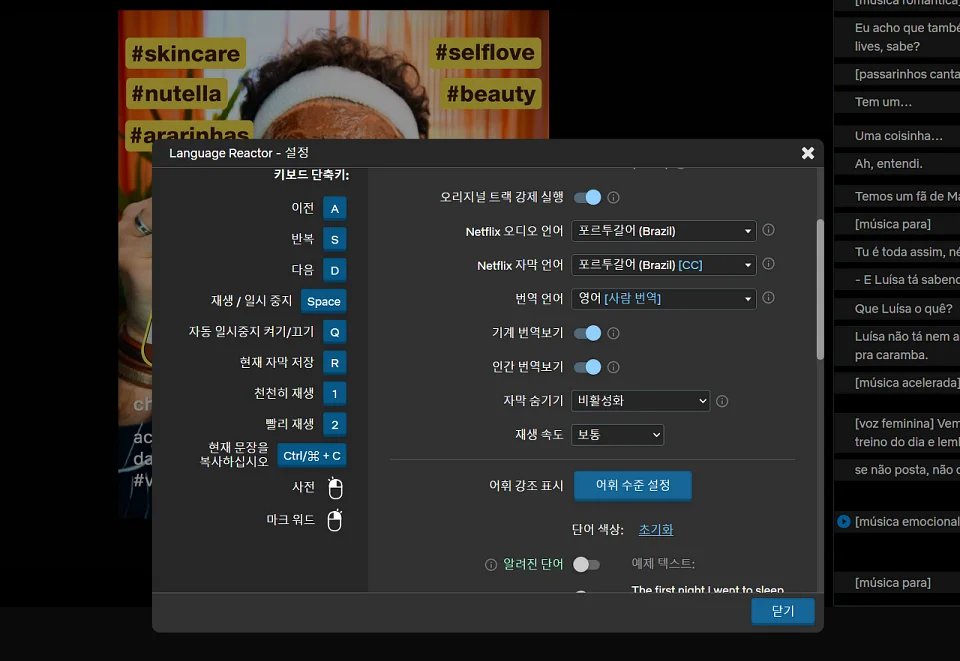The width and height of the screenshot is (960, 661).
Task: Click info icon beside 자막 숨기기
Action: click(721, 400)
